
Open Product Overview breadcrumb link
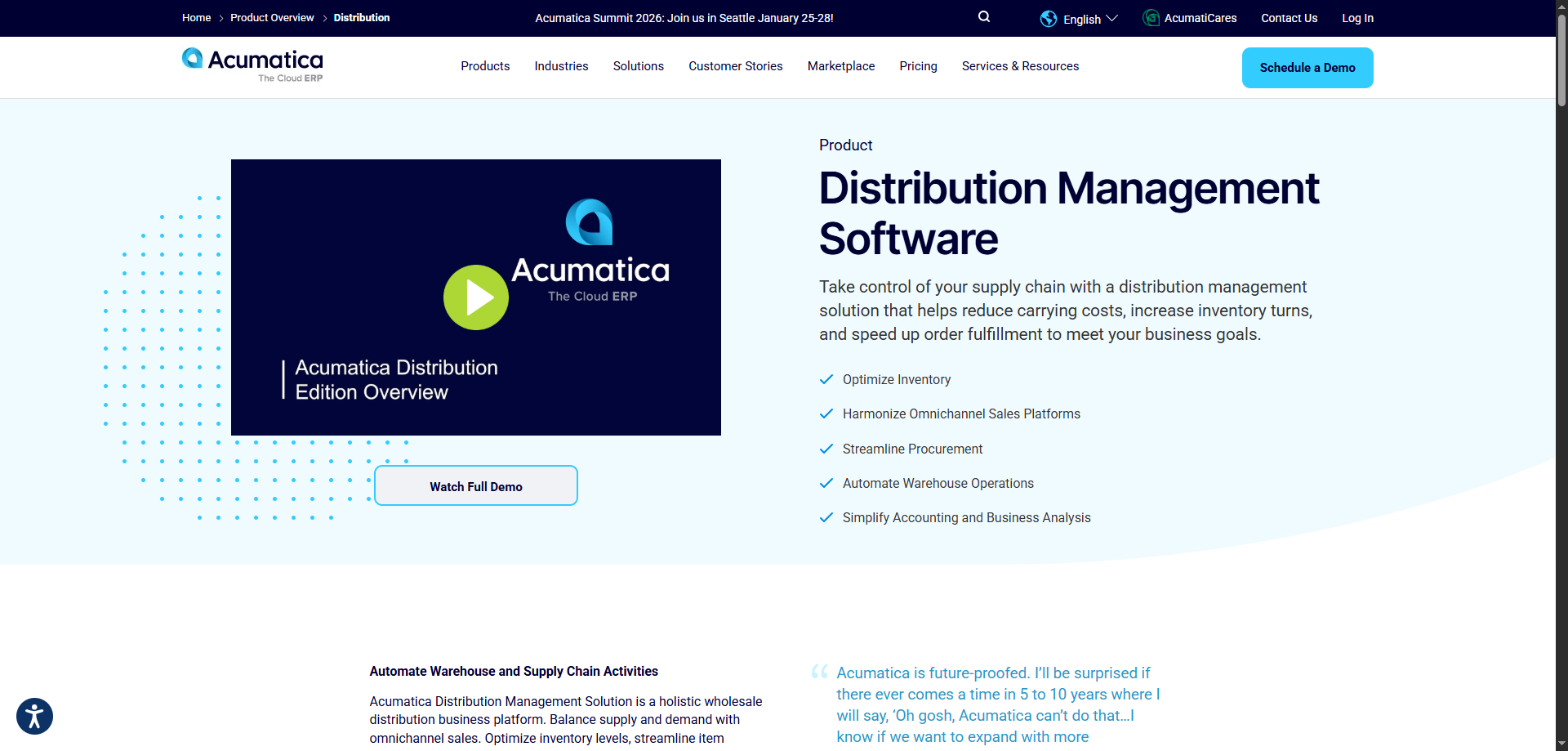click(272, 17)
